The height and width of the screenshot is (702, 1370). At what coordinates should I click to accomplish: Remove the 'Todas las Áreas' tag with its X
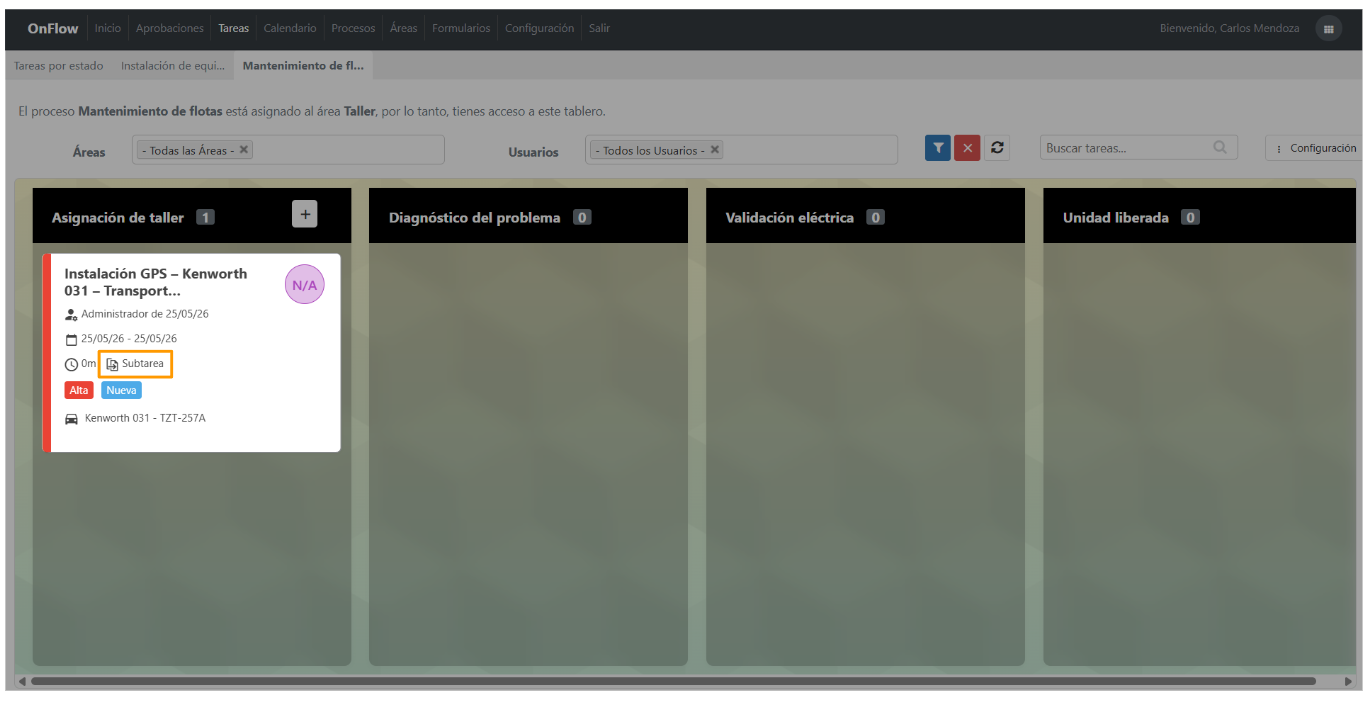(x=244, y=150)
